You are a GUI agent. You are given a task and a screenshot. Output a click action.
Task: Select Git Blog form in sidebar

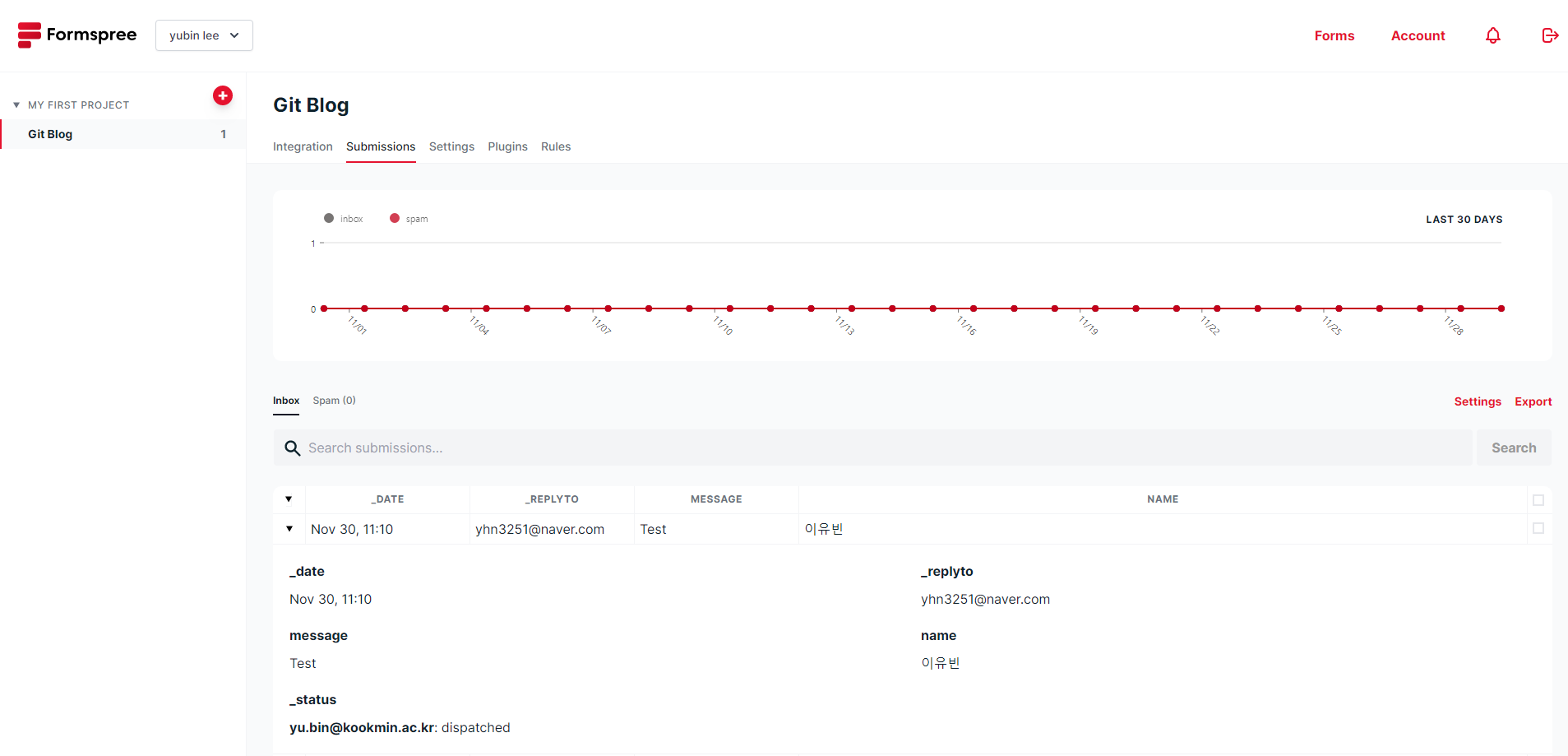coord(123,134)
